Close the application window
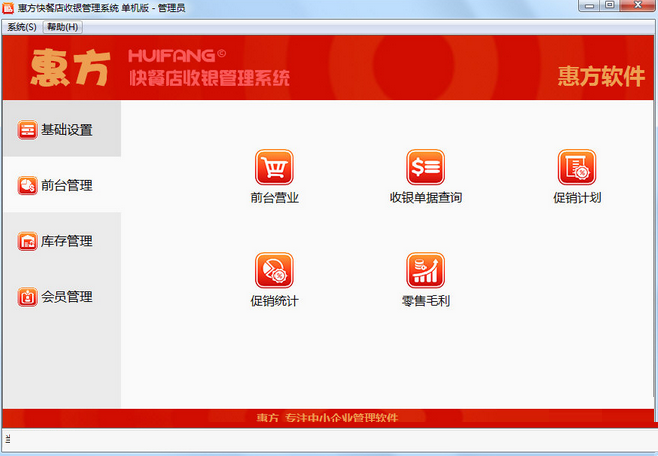 (x=637, y=6)
